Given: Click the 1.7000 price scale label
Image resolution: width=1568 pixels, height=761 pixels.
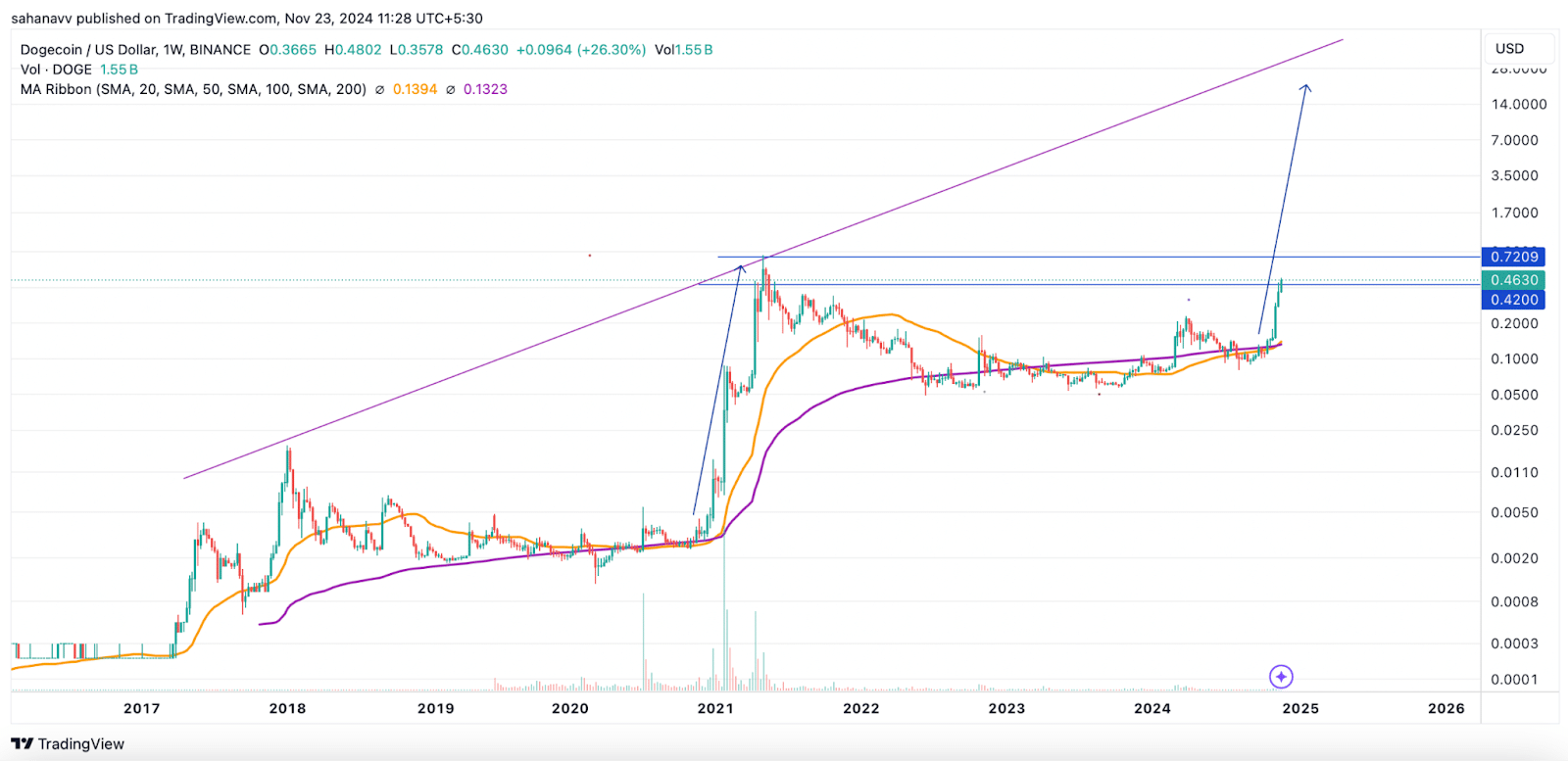Looking at the screenshot, I should [1515, 213].
